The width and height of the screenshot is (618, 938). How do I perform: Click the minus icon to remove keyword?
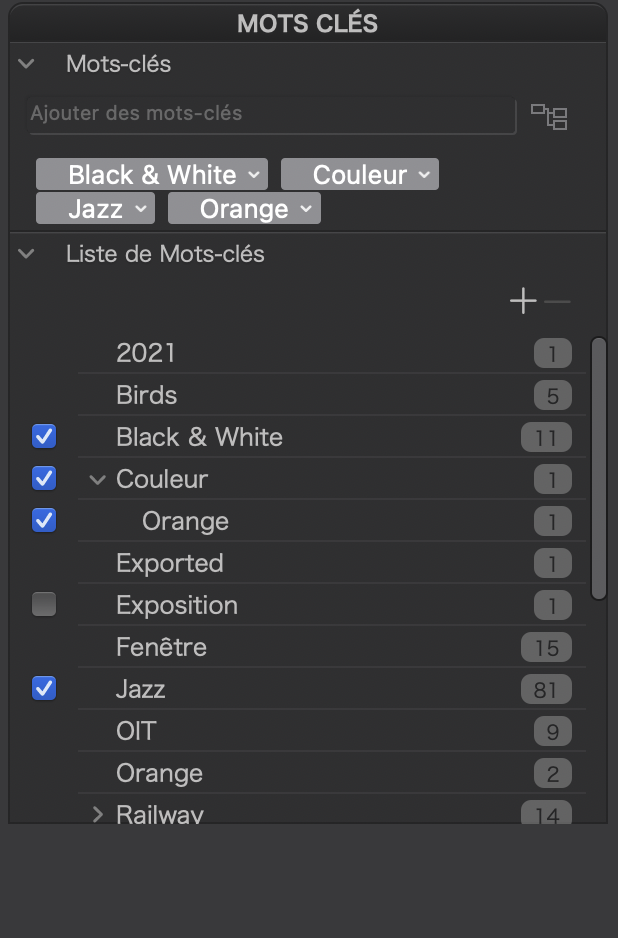[x=558, y=301]
